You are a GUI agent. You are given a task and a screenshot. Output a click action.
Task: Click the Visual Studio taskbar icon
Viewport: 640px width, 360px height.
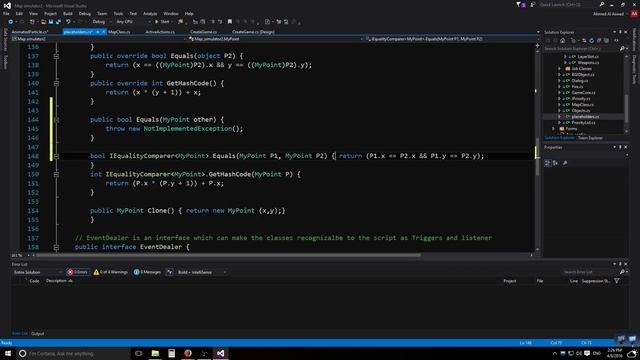pyautogui.click(x=220, y=353)
